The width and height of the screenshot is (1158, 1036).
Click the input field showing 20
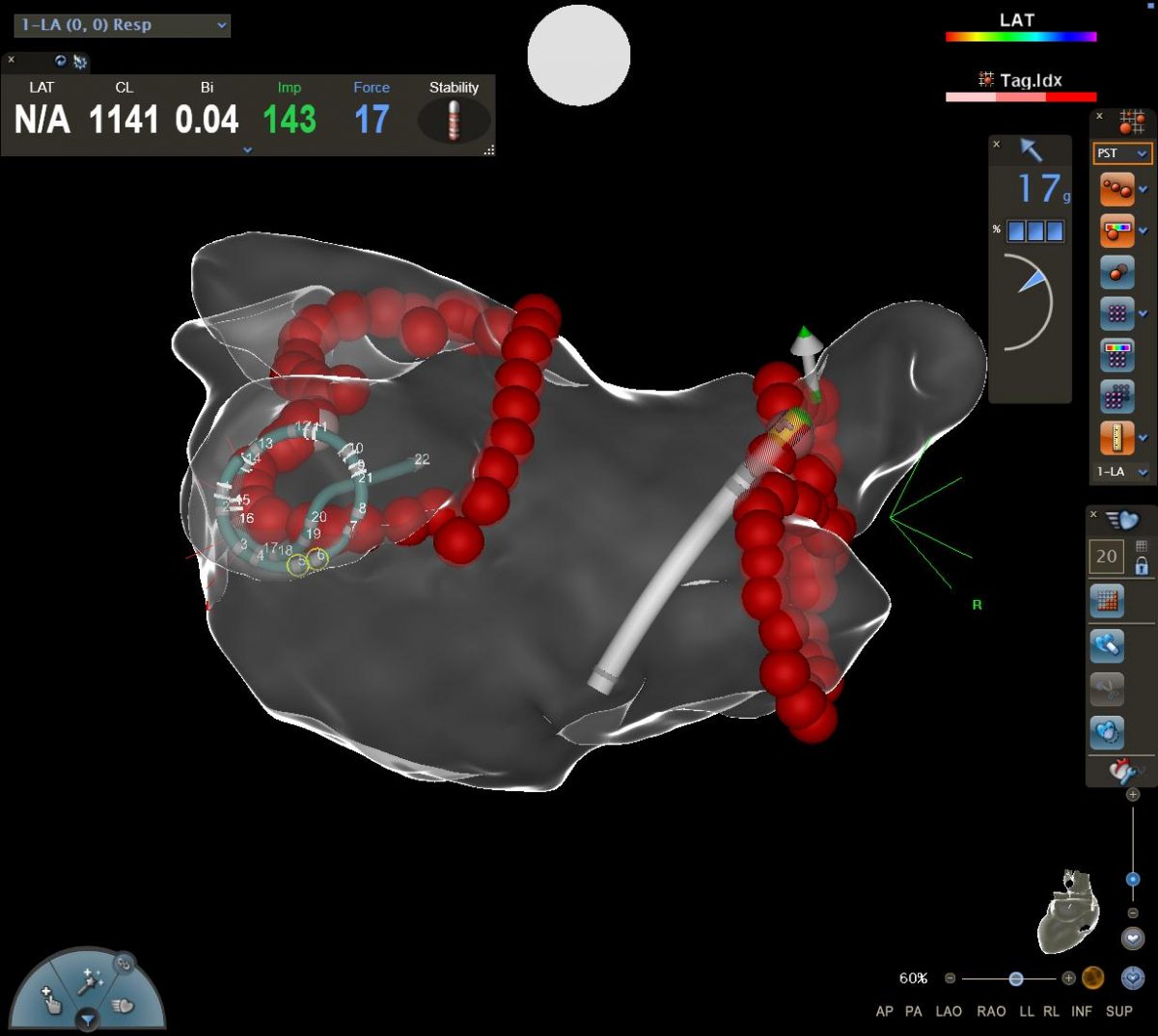tap(1106, 557)
